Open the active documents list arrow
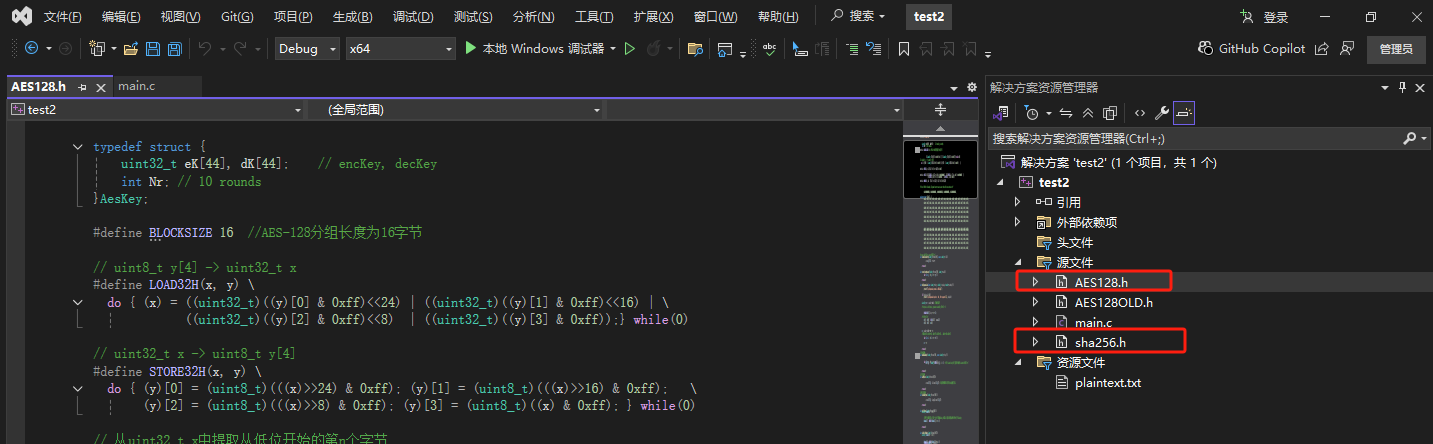Screen dimensions: 1433x444 955,87
